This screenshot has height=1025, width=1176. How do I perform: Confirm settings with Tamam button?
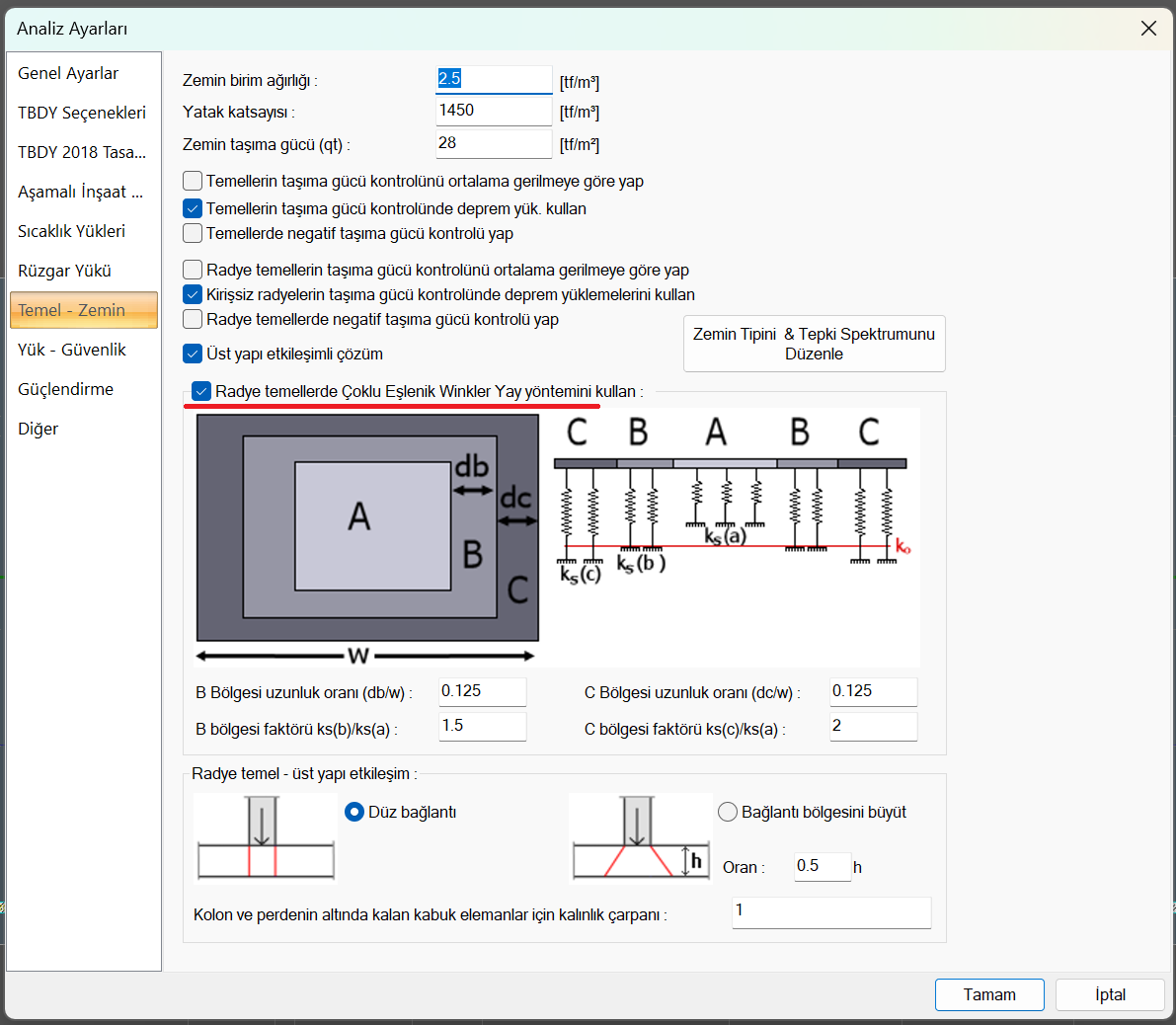tap(989, 994)
